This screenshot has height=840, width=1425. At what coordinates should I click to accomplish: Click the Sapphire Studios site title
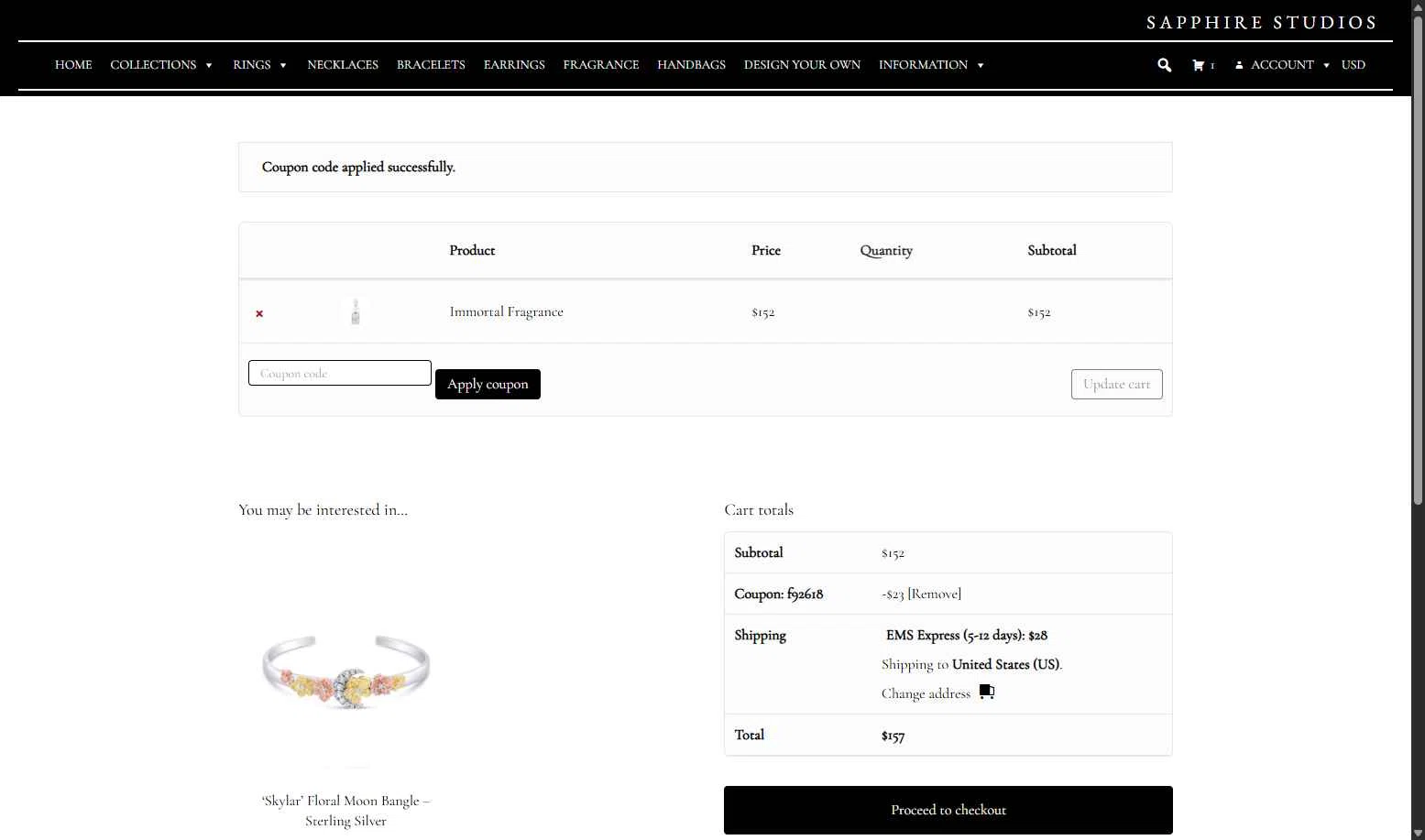(1262, 23)
